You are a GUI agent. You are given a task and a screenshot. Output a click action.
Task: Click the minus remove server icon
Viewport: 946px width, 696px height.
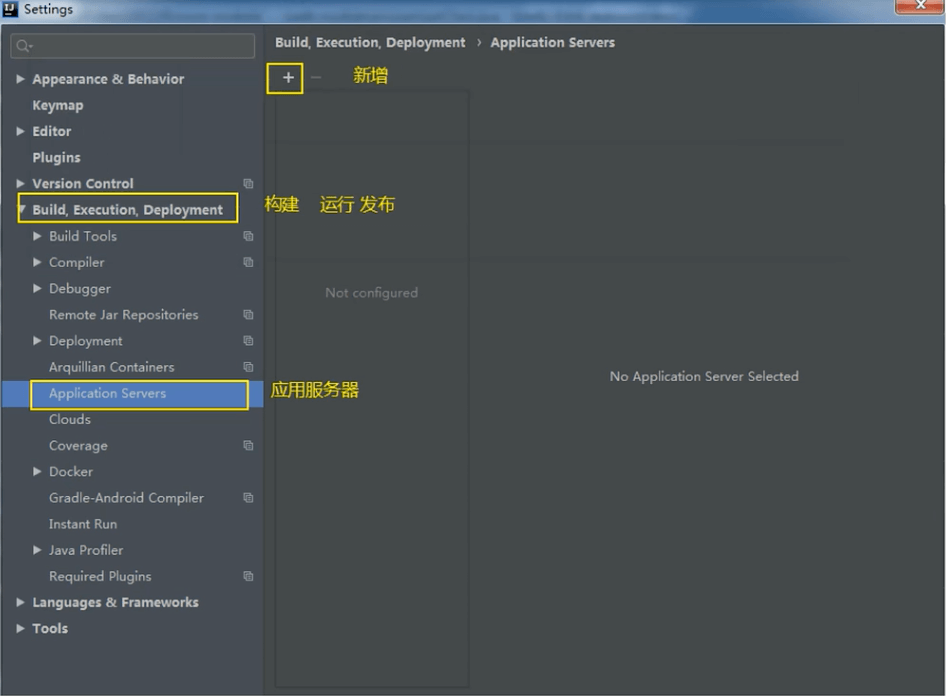tap(316, 78)
